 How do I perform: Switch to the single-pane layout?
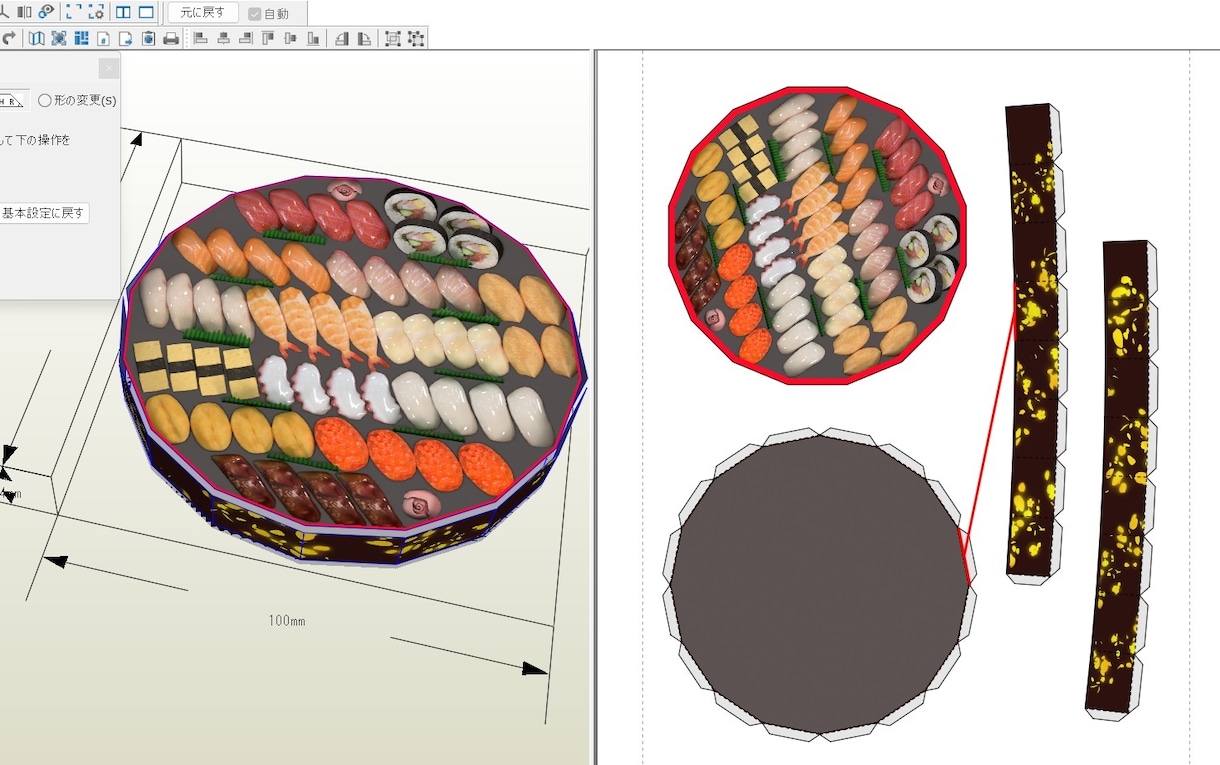pyautogui.click(x=146, y=13)
